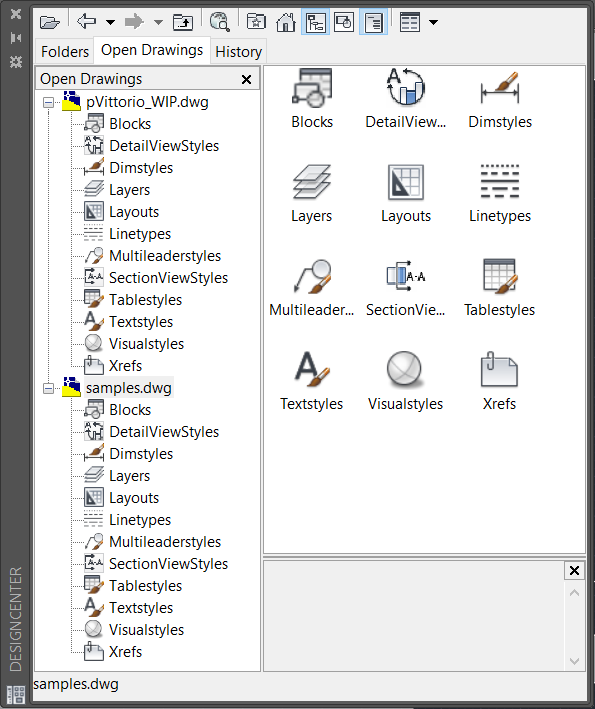Collapse the samples.dwg tree node
This screenshot has height=709, width=595.
tap(48, 388)
